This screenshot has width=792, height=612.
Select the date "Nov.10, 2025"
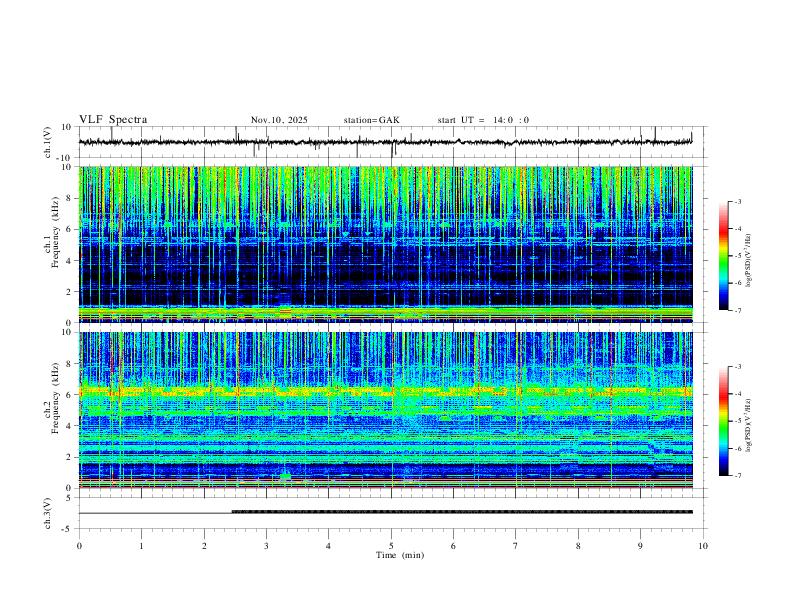pyautogui.click(x=279, y=120)
